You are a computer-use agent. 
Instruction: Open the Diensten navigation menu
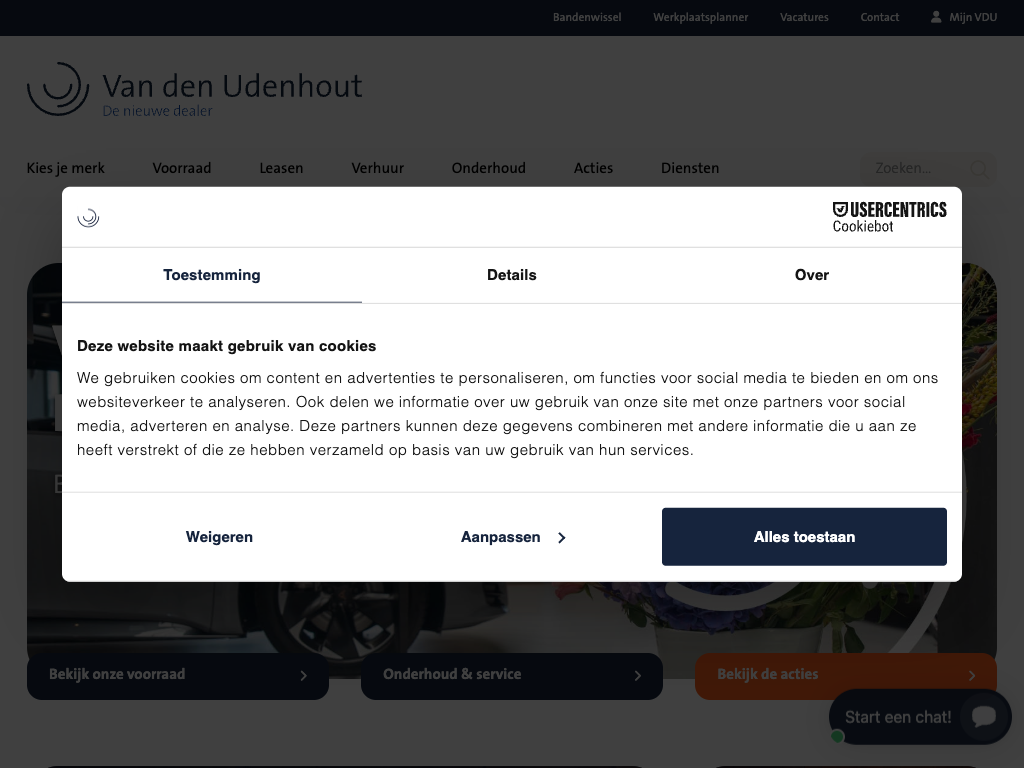coord(689,168)
